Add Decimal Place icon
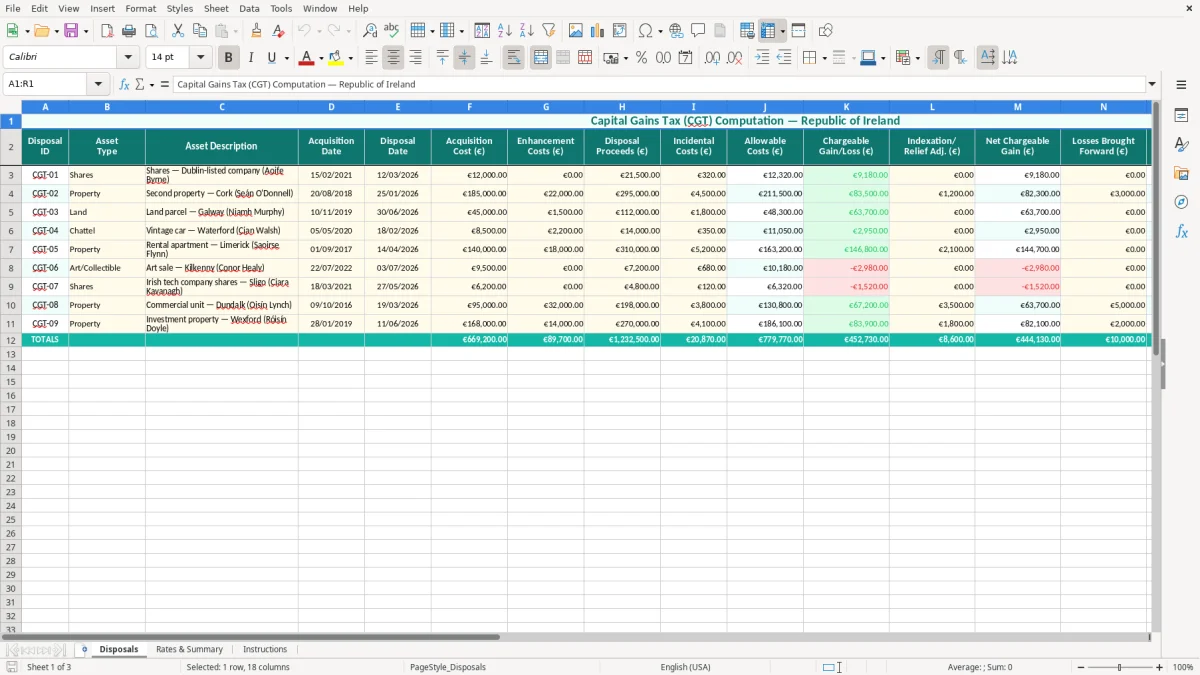The height and width of the screenshot is (675, 1200). pos(712,58)
